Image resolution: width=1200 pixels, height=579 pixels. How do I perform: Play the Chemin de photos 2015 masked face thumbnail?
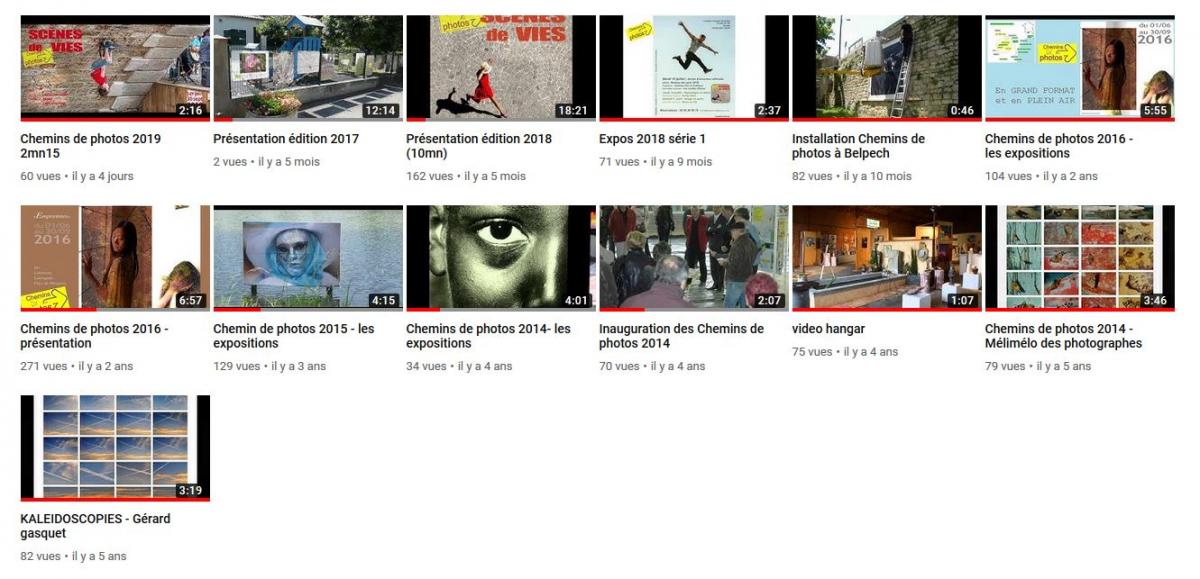(308, 257)
